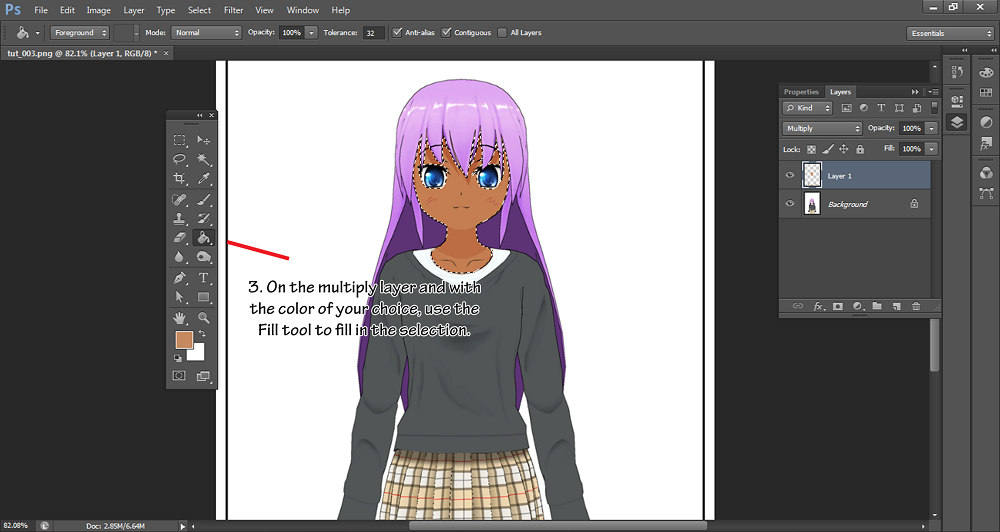
Task: Select the History Brush tool
Action: coord(203,219)
